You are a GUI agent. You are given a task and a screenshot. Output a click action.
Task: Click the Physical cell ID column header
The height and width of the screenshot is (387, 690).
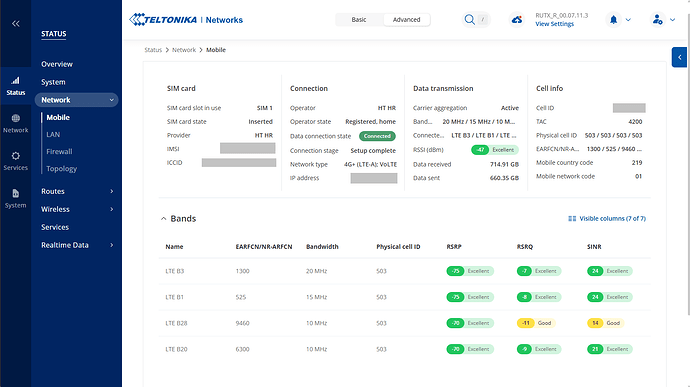(398, 247)
